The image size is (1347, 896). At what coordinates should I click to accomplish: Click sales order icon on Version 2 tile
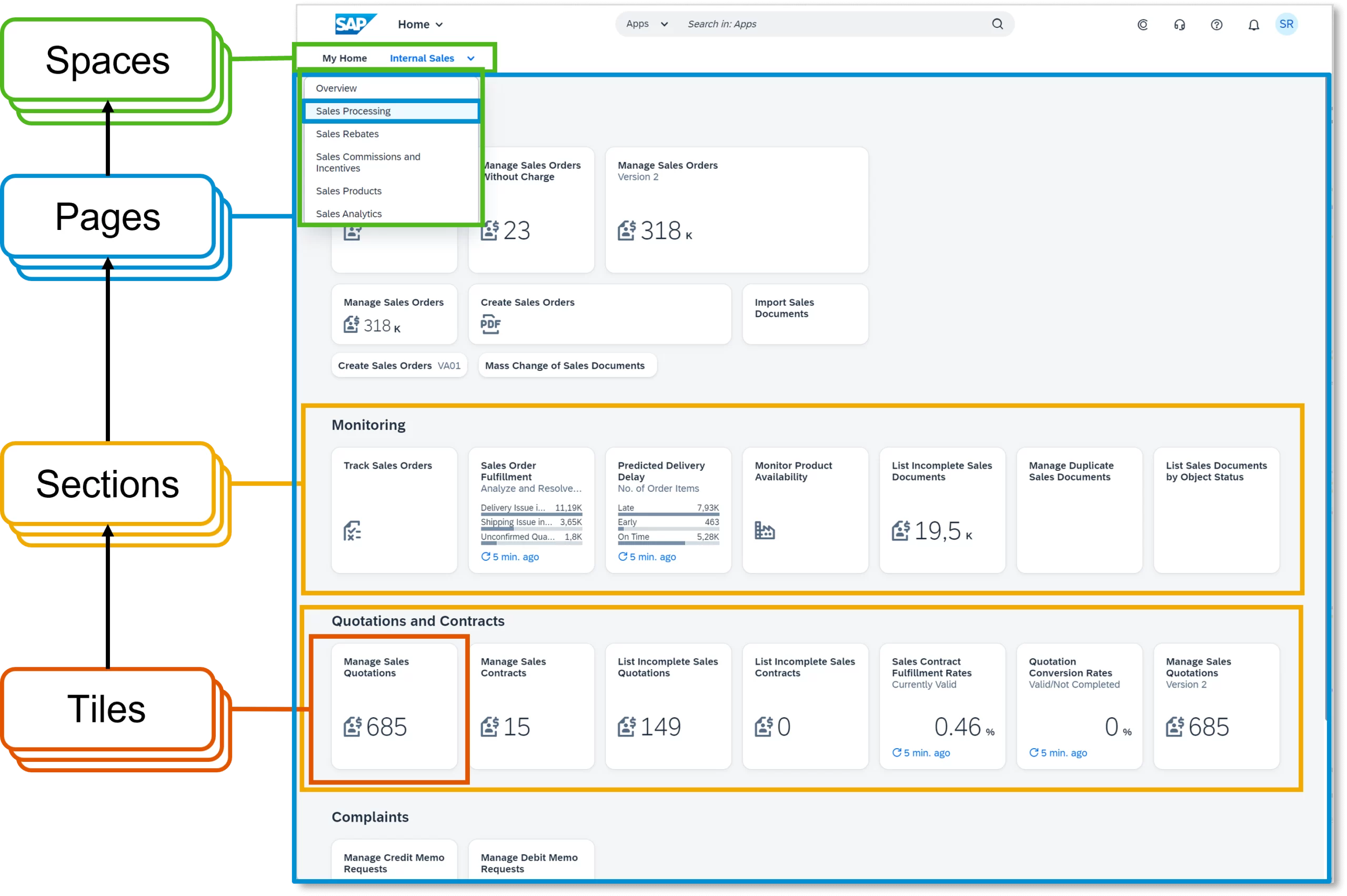point(626,230)
